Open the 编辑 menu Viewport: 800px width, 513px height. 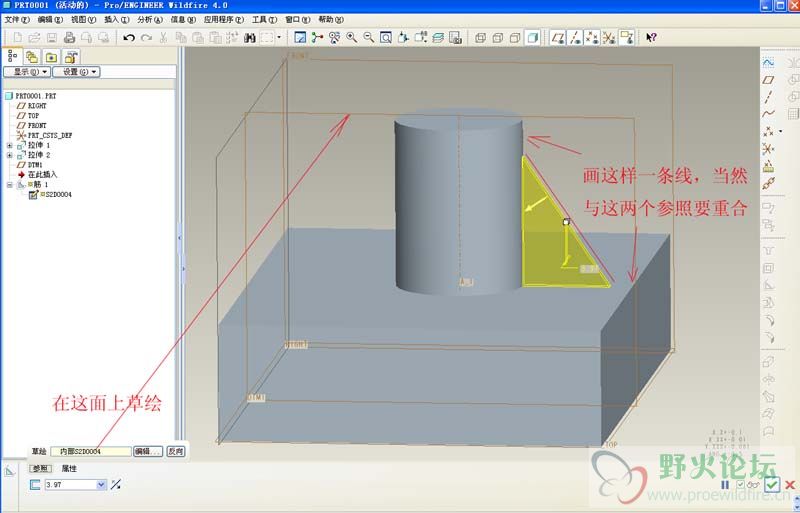click(x=50, y=19)
